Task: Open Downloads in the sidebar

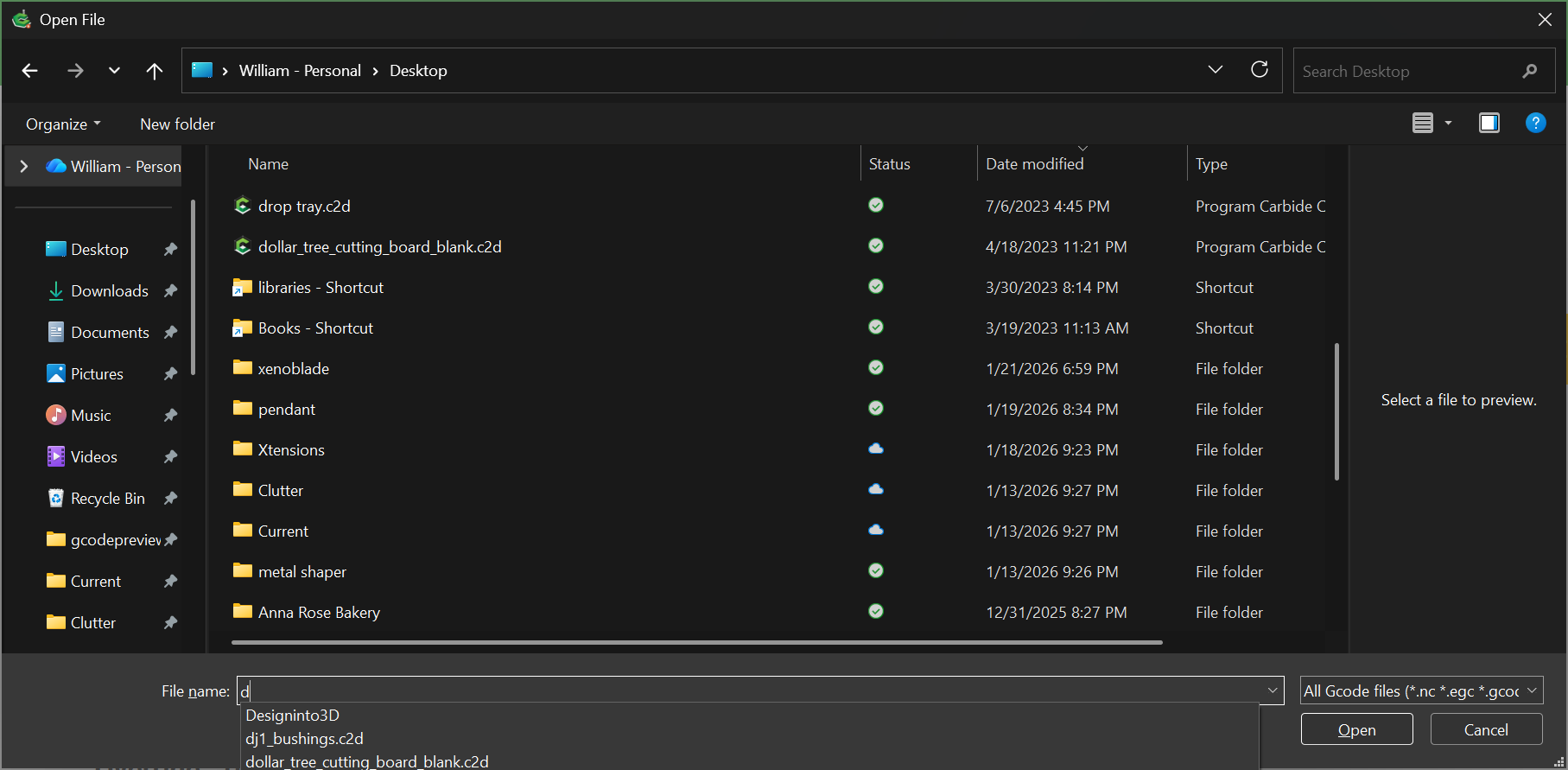Action: pyautogui.click(x=109, y=291)
